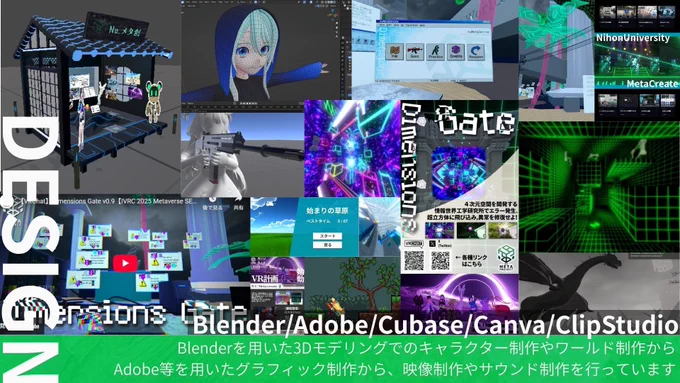Click the X (Twitter) QR code on poster
680x383 pixels.
click(x=440, y=261)
